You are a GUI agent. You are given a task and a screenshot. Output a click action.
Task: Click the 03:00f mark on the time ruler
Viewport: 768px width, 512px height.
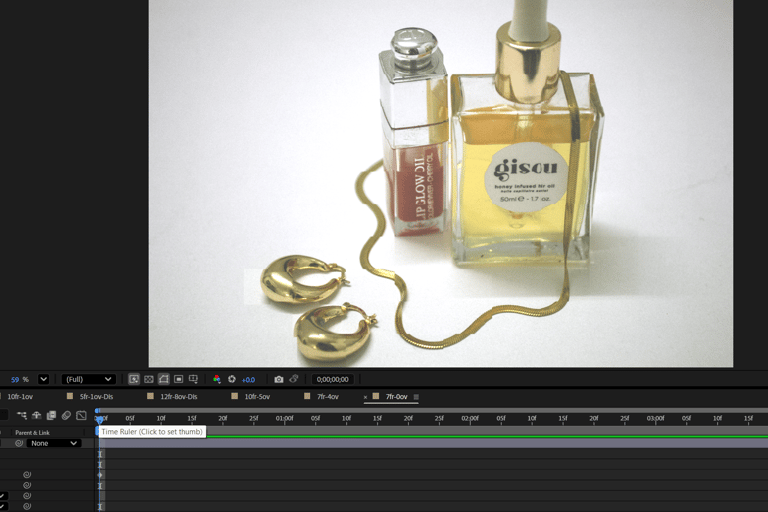coord(656,418)
